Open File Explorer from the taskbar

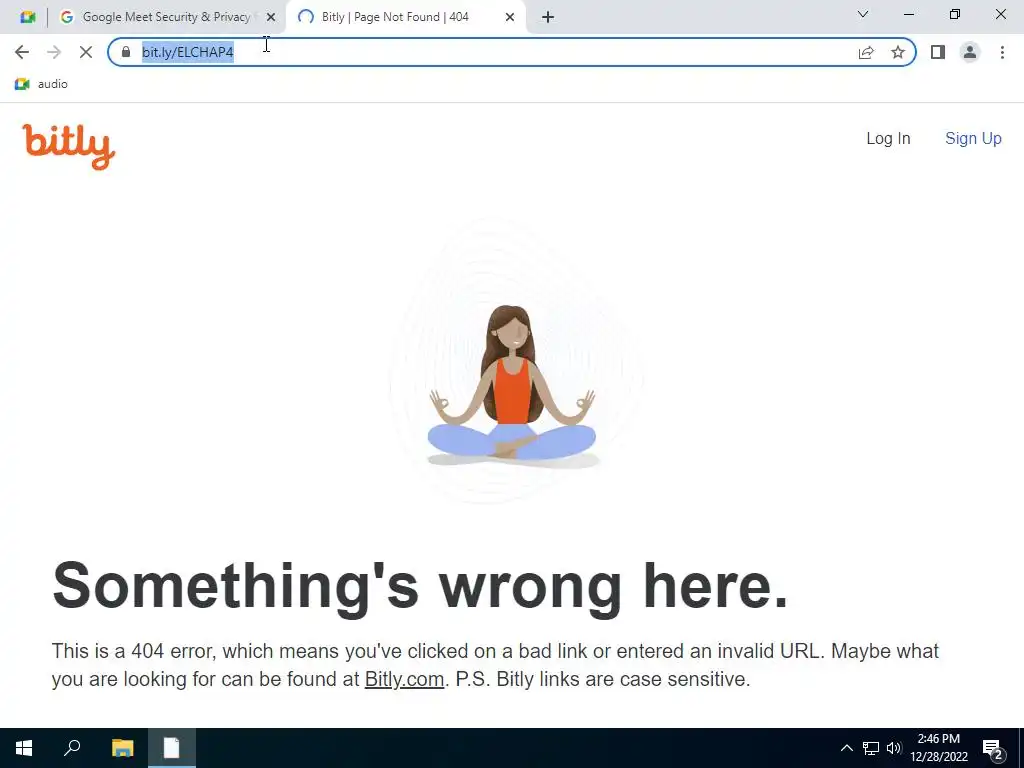[122, 748]
